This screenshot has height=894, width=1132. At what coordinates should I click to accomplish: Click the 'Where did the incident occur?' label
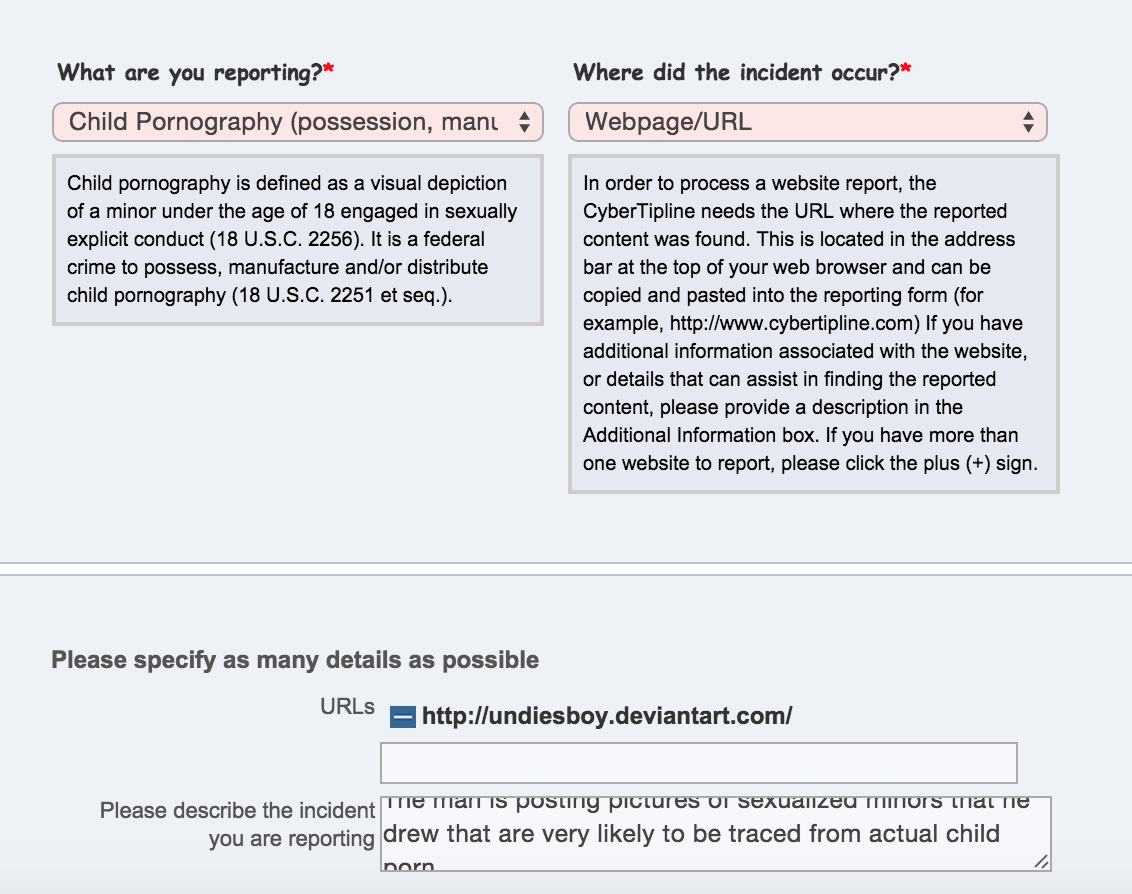(736, 72)
